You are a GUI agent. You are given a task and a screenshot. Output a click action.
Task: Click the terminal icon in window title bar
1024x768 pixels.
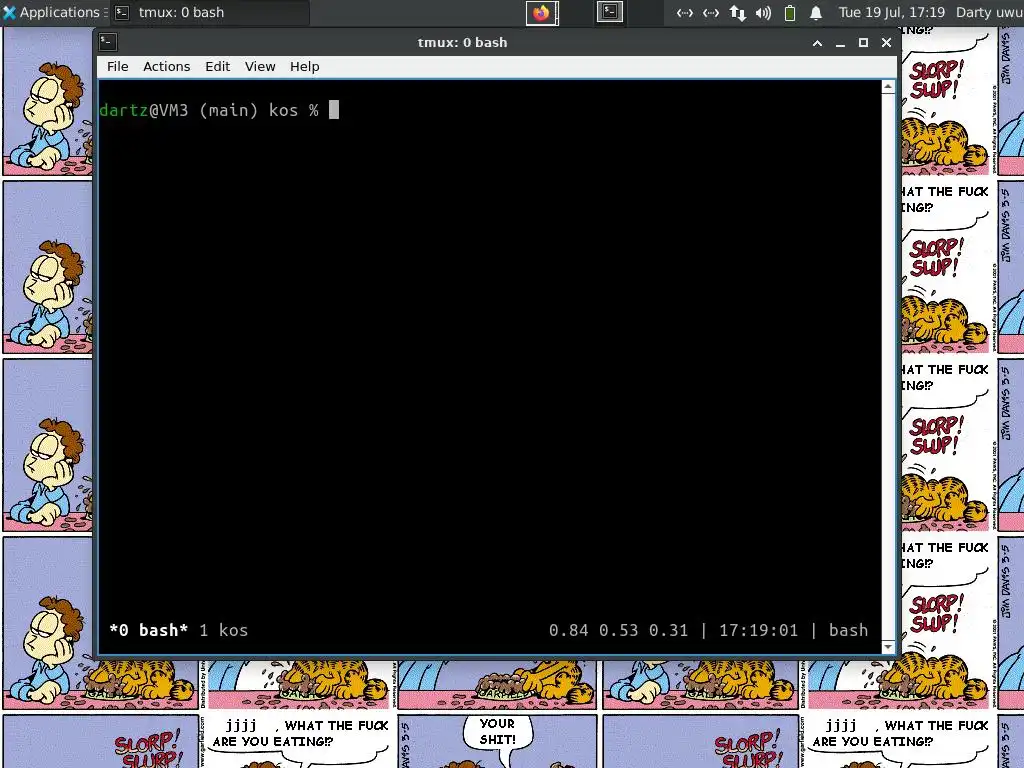coord(108,42)
